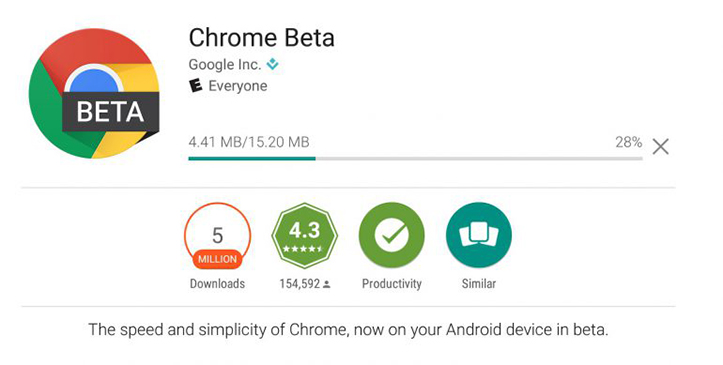Expand the app description text
The width and height of the screenshot is (723, 365).
point(348,330)
